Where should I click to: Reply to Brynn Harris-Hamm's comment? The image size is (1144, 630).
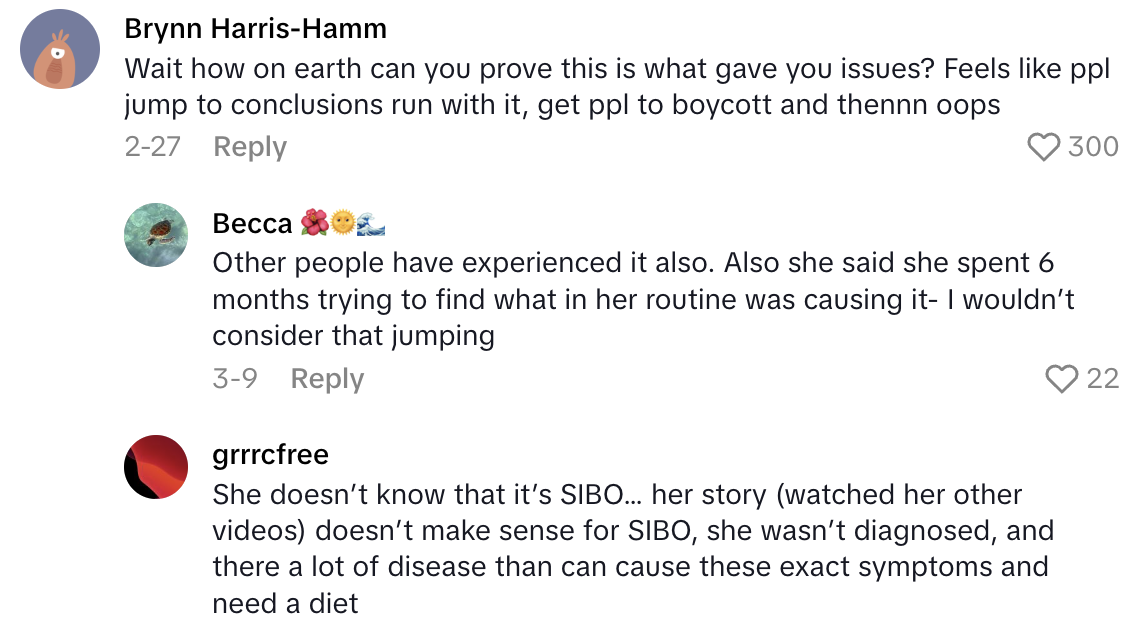coord(250,147)
